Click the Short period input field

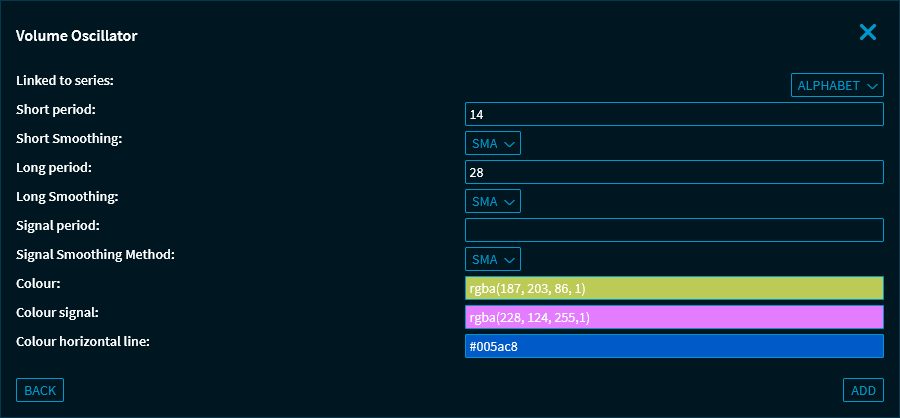pos(674,115)
